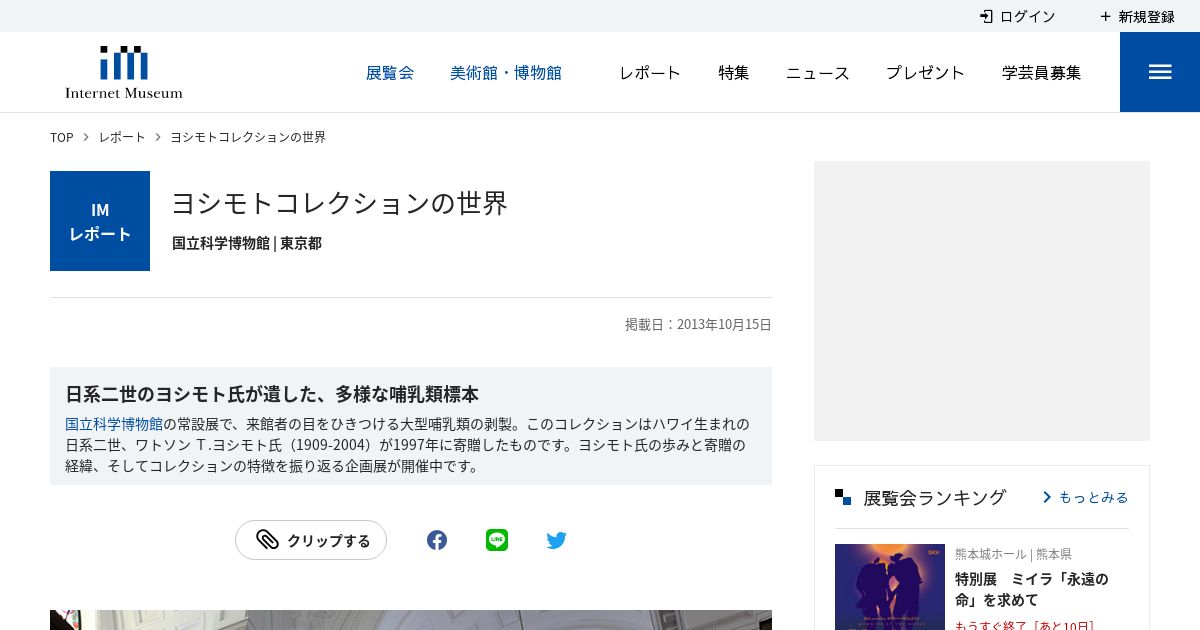The image size is (1200, 630).
Task: Click レポート in the breadcrumb
Action: click(122, 137)
